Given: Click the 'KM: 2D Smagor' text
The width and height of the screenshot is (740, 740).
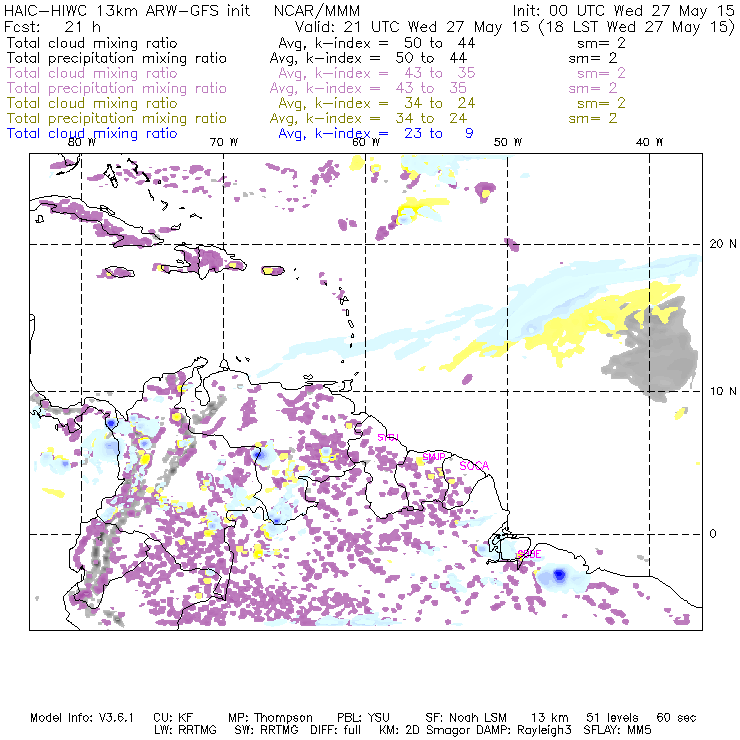Looking at the screenshot, I should point(425,730).
